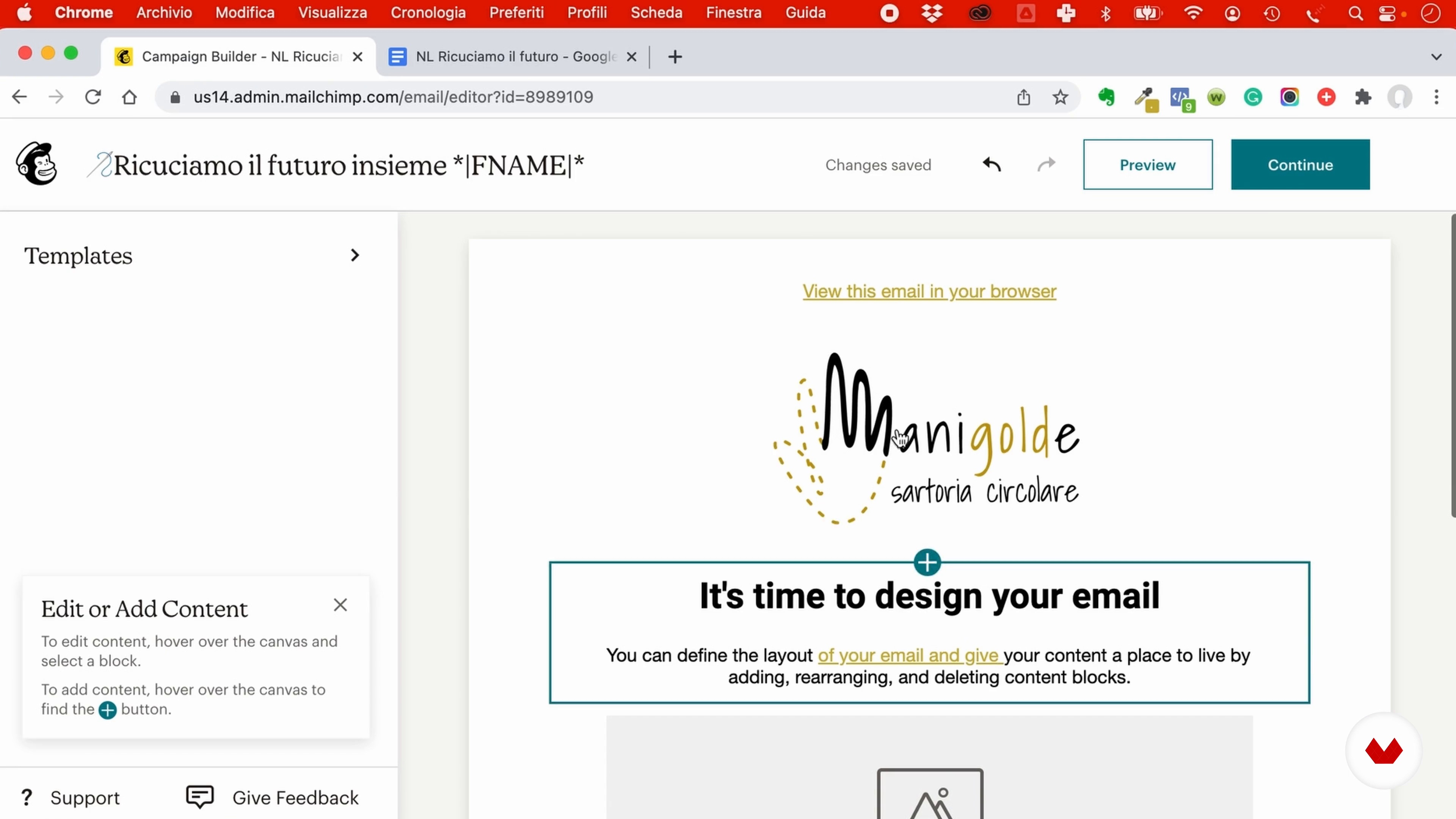The image size is (1456, 819).
Task: Select the image placeholder block
Action: click(x=929, y=767)
